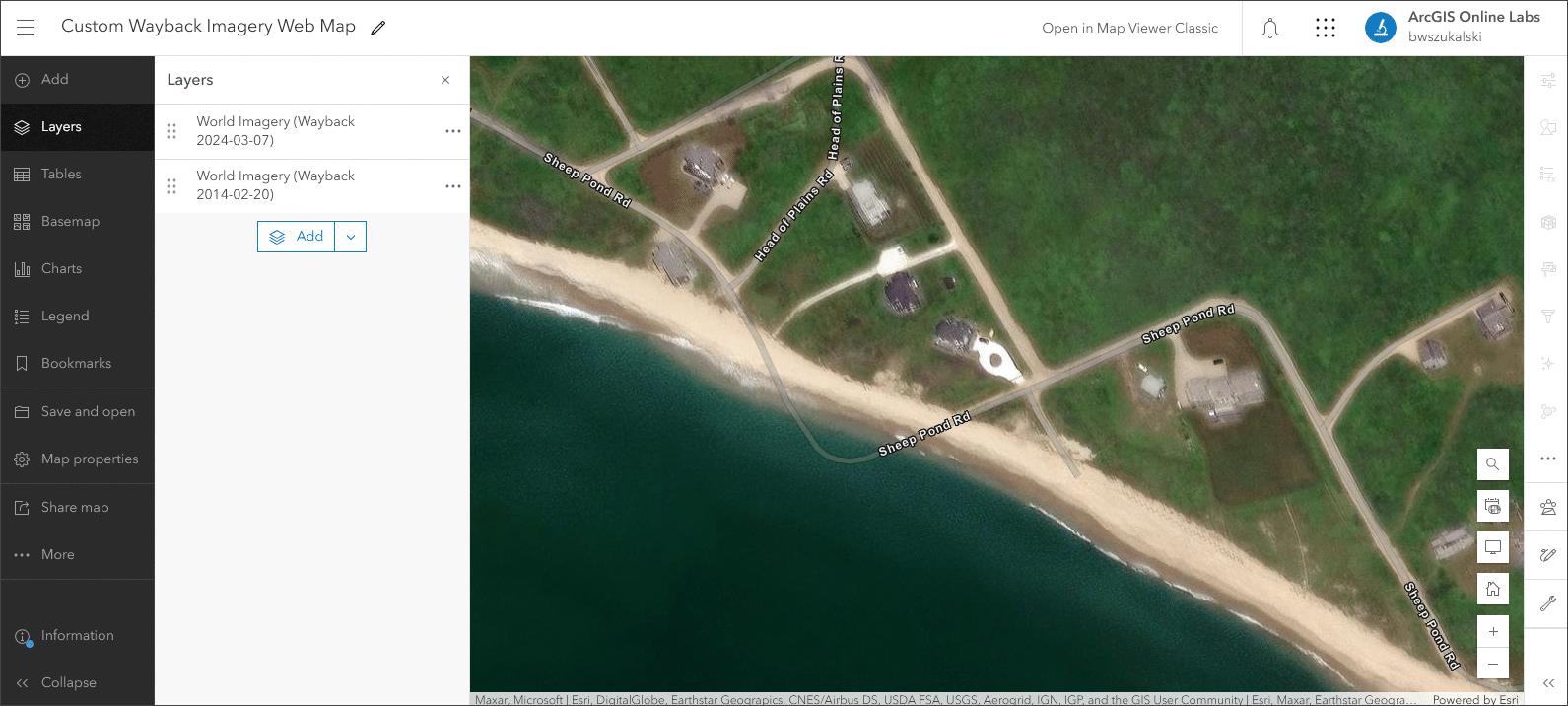Click the Add layer button
The width and height of the screenshot is (1568, 706).
tap(297, 237)
